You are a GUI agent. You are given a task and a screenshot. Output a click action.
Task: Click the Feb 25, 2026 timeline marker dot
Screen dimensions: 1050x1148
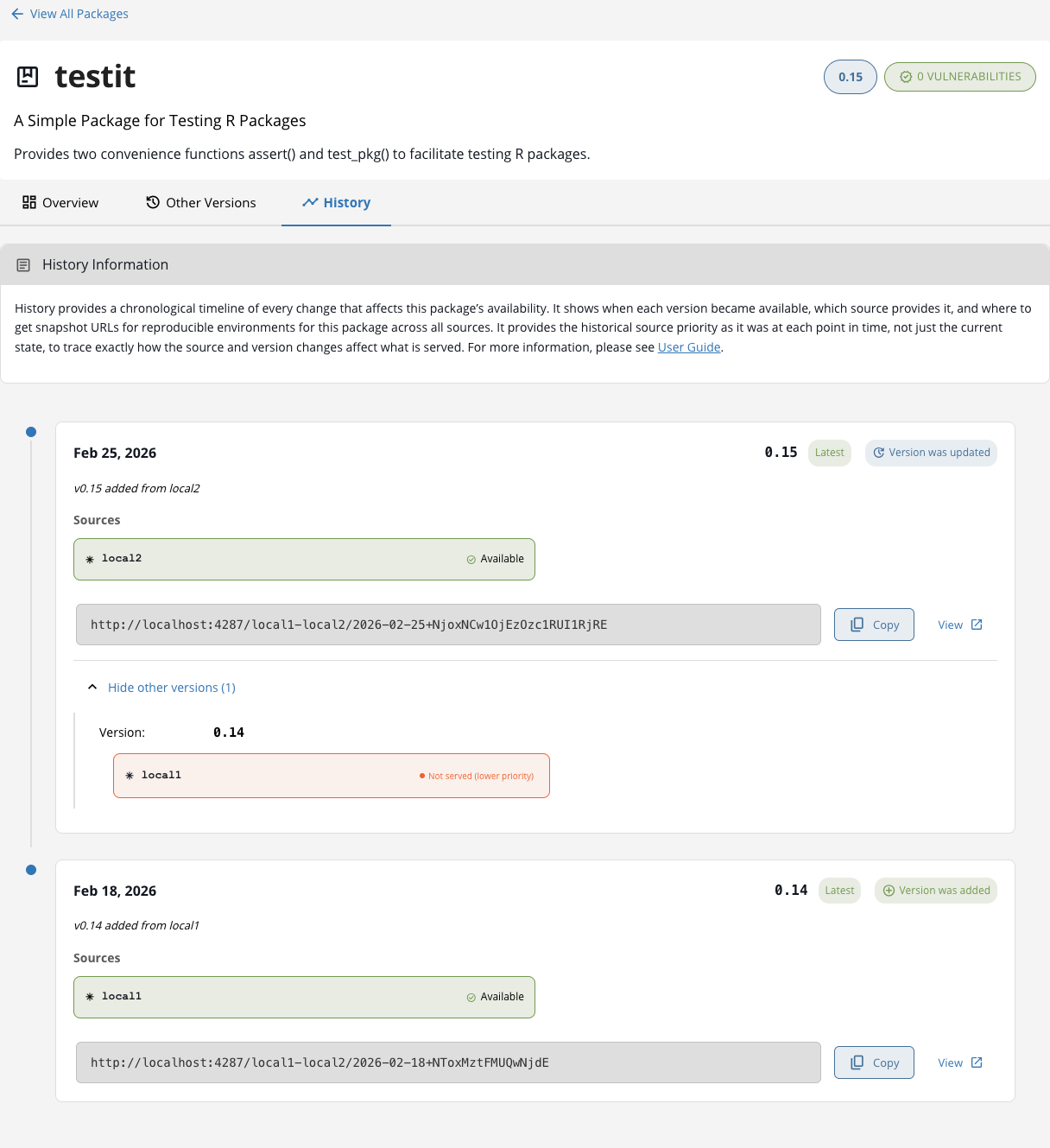coord(31,432)
